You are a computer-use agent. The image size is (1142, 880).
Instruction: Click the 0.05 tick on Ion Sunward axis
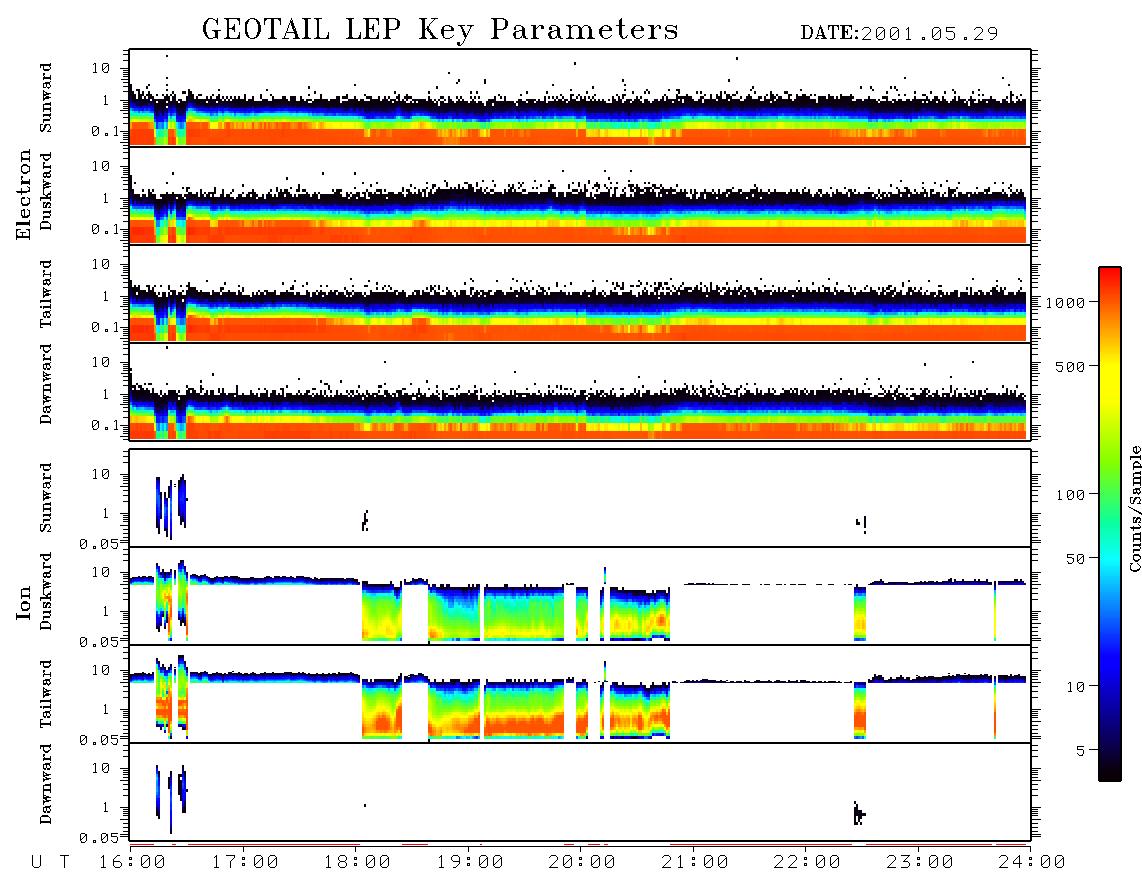100,543
